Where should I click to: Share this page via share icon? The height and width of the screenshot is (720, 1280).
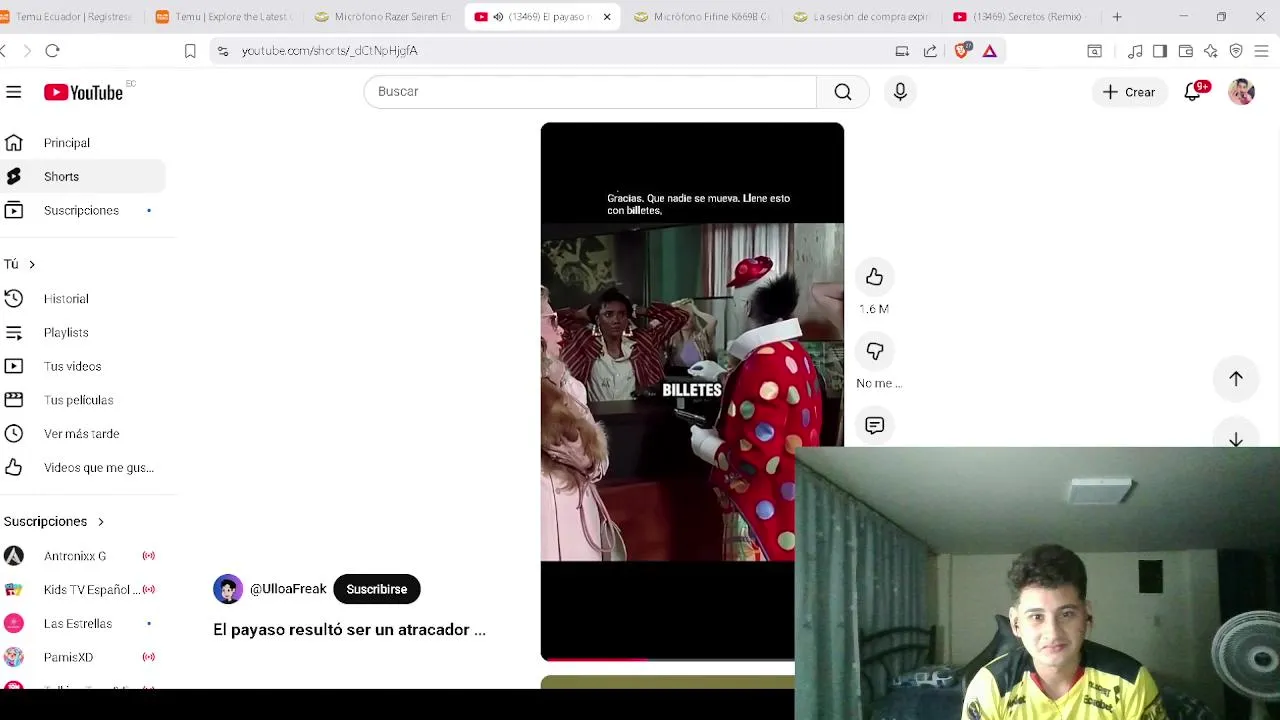coord(930,51)
